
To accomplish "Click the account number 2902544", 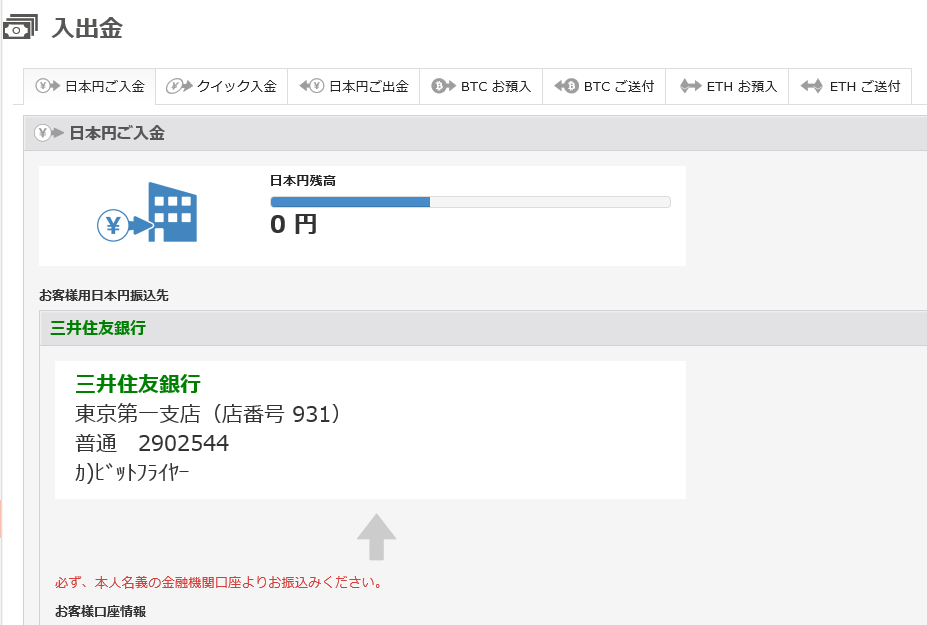I will [183, 443].
